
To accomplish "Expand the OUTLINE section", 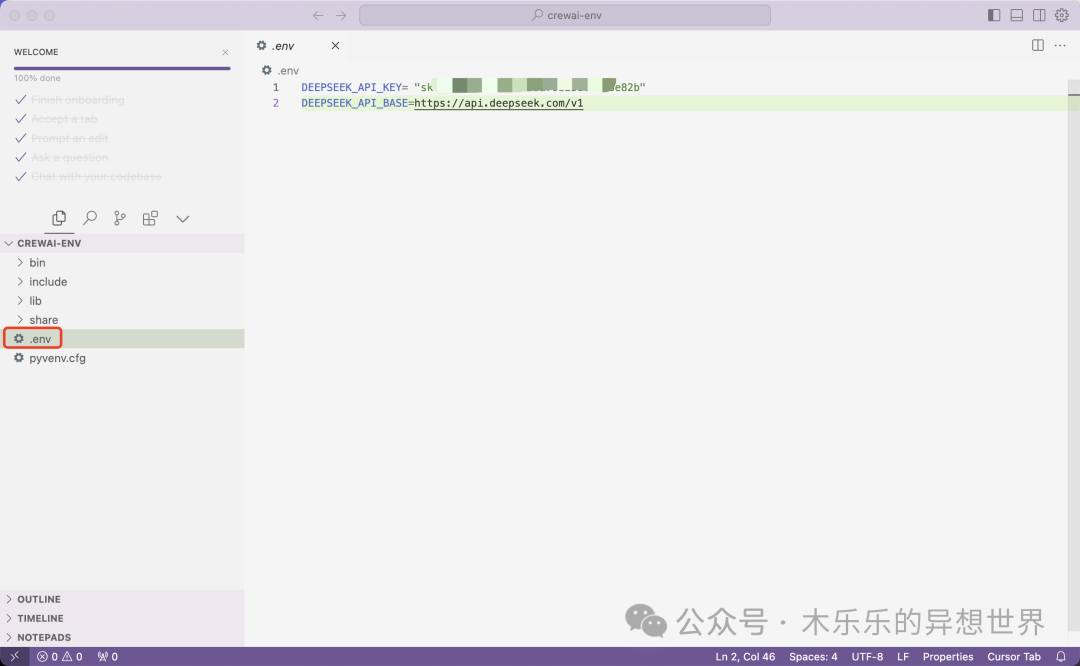I will (x=122, y=599).
